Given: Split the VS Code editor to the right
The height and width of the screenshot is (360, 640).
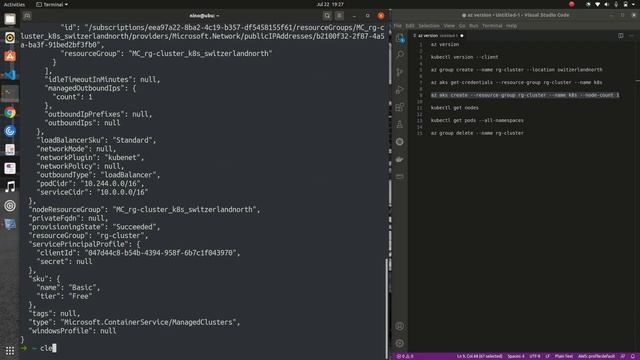Looking at the screenshot, I should coord(620,36).
